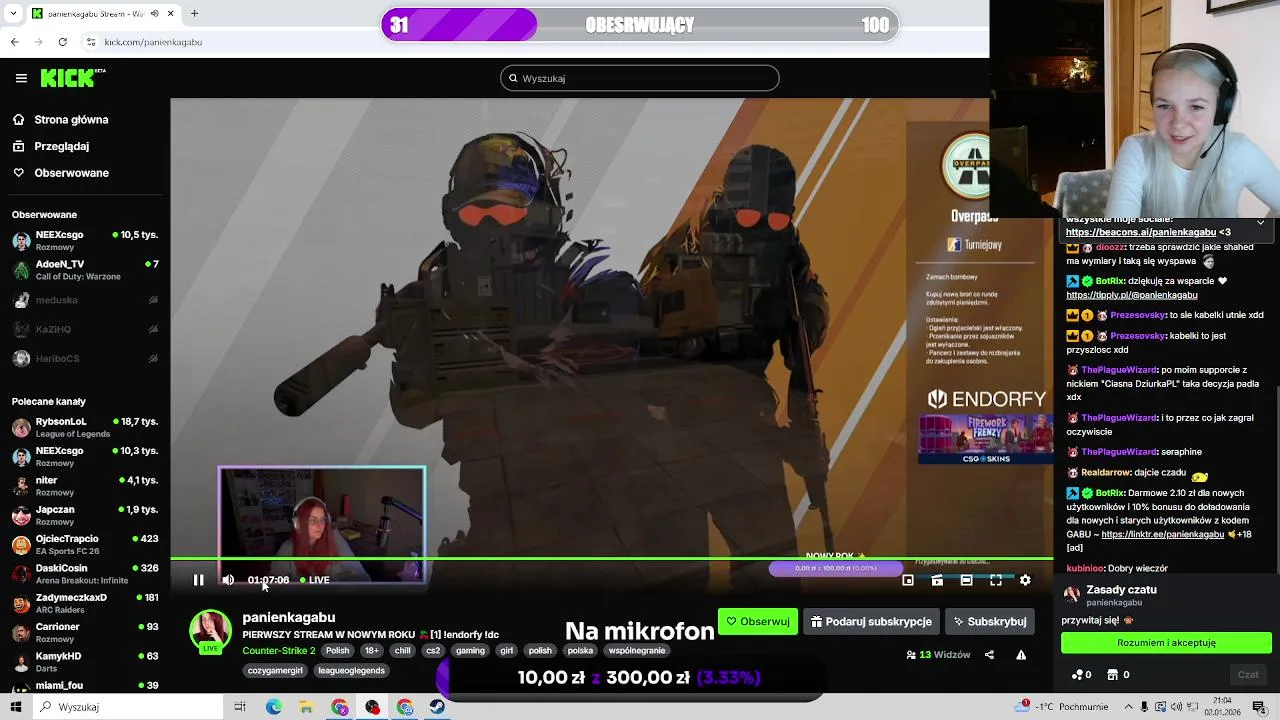Click Realdarrow username in chat
The width and height of the screenshot is (1280, 720).
(x=1106, y=472)
